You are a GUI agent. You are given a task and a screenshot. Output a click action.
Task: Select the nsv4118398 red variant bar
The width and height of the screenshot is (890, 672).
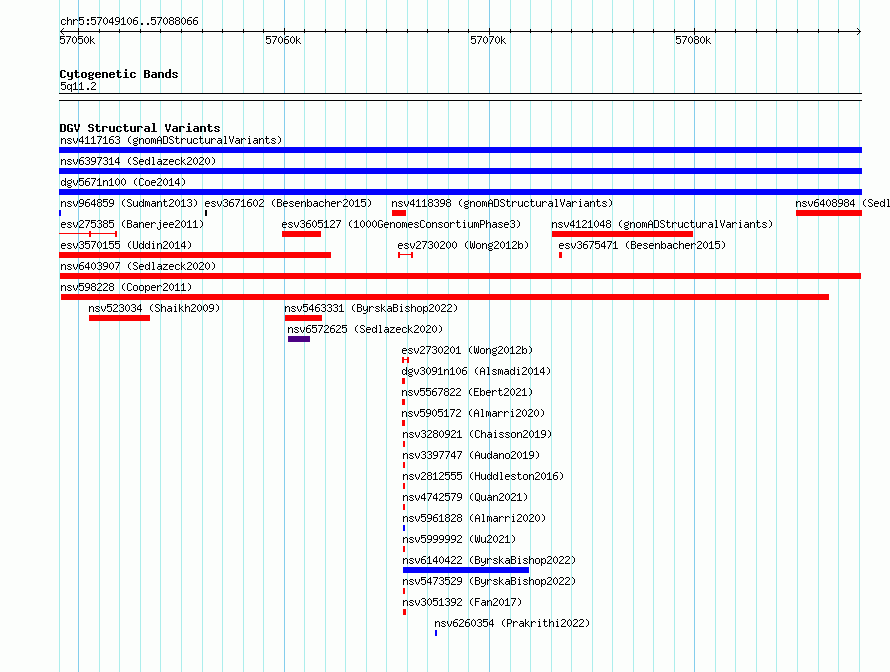point(399,213)
